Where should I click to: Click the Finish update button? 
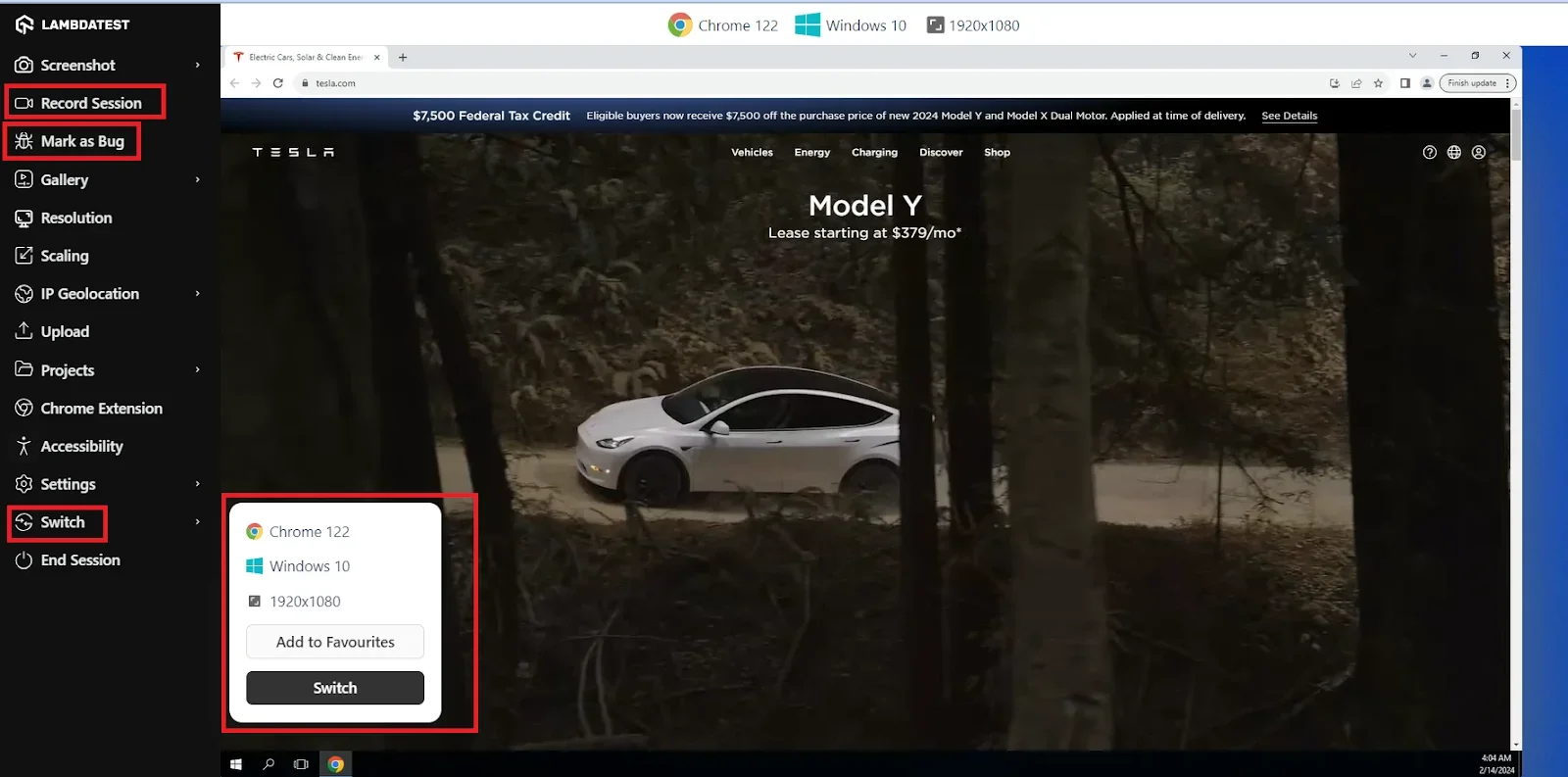click(x=1478, y=83)
